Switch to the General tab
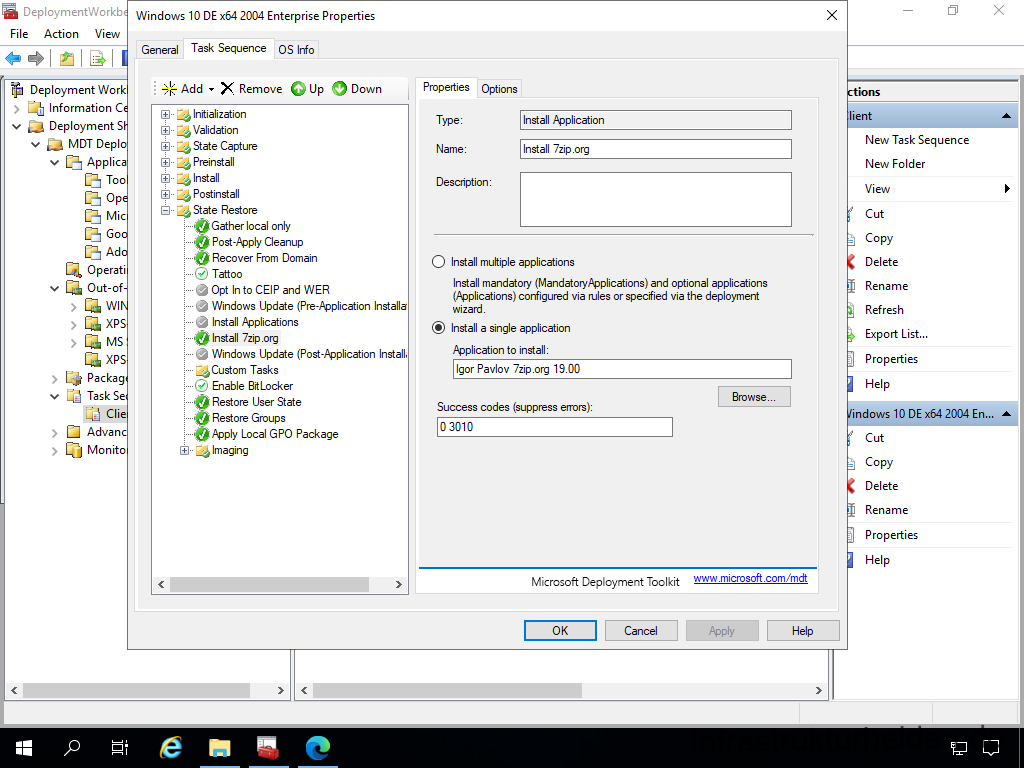Screen dimensions: 1024x768 click(160, 50)
